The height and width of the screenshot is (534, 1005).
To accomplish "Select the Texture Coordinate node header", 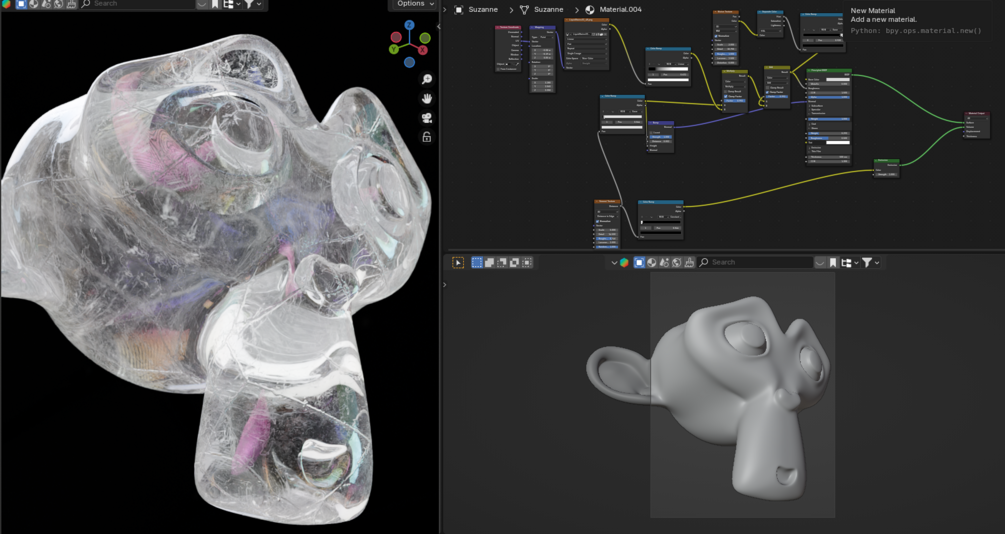I will point(508,28).
